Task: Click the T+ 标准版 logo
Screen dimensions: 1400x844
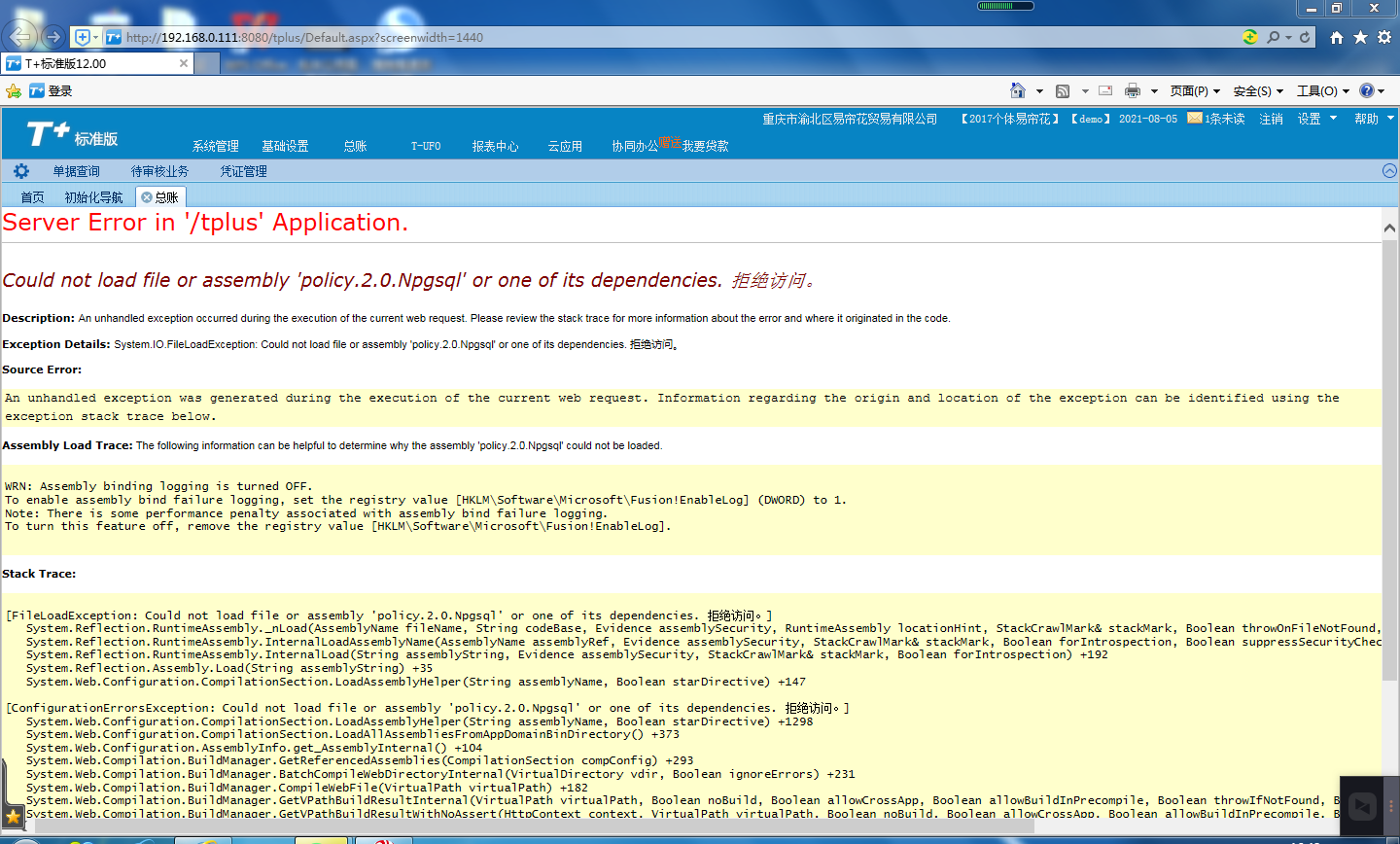Action: pyautogui.click(x=72, y=135)
